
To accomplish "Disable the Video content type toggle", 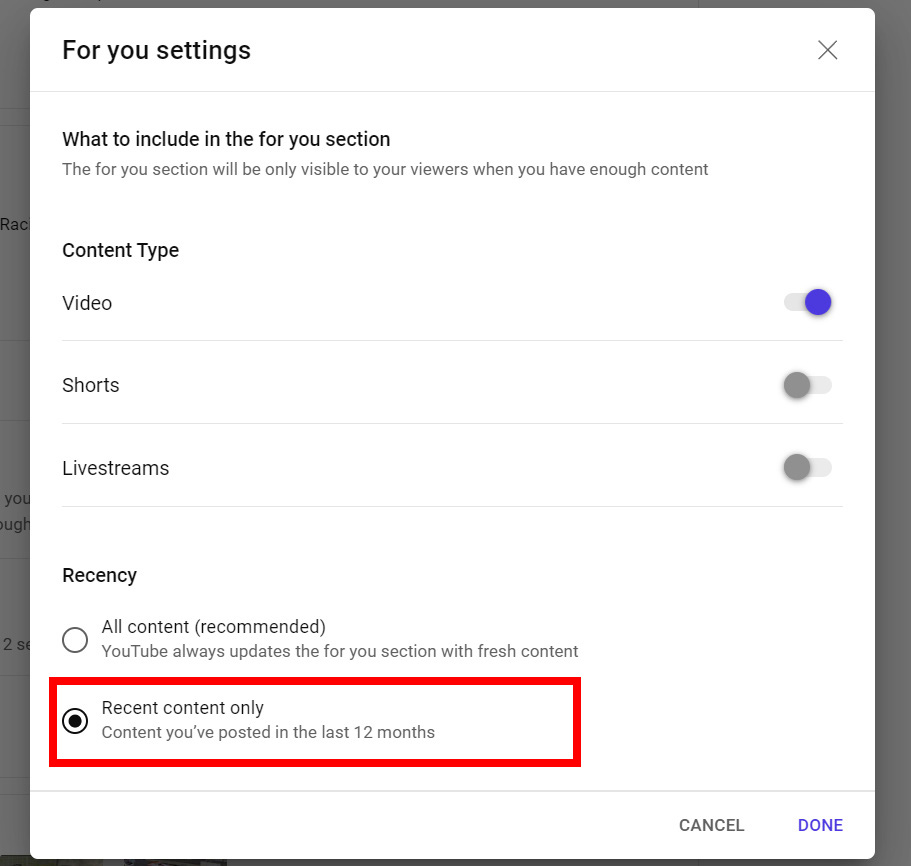I will (808, 302).
